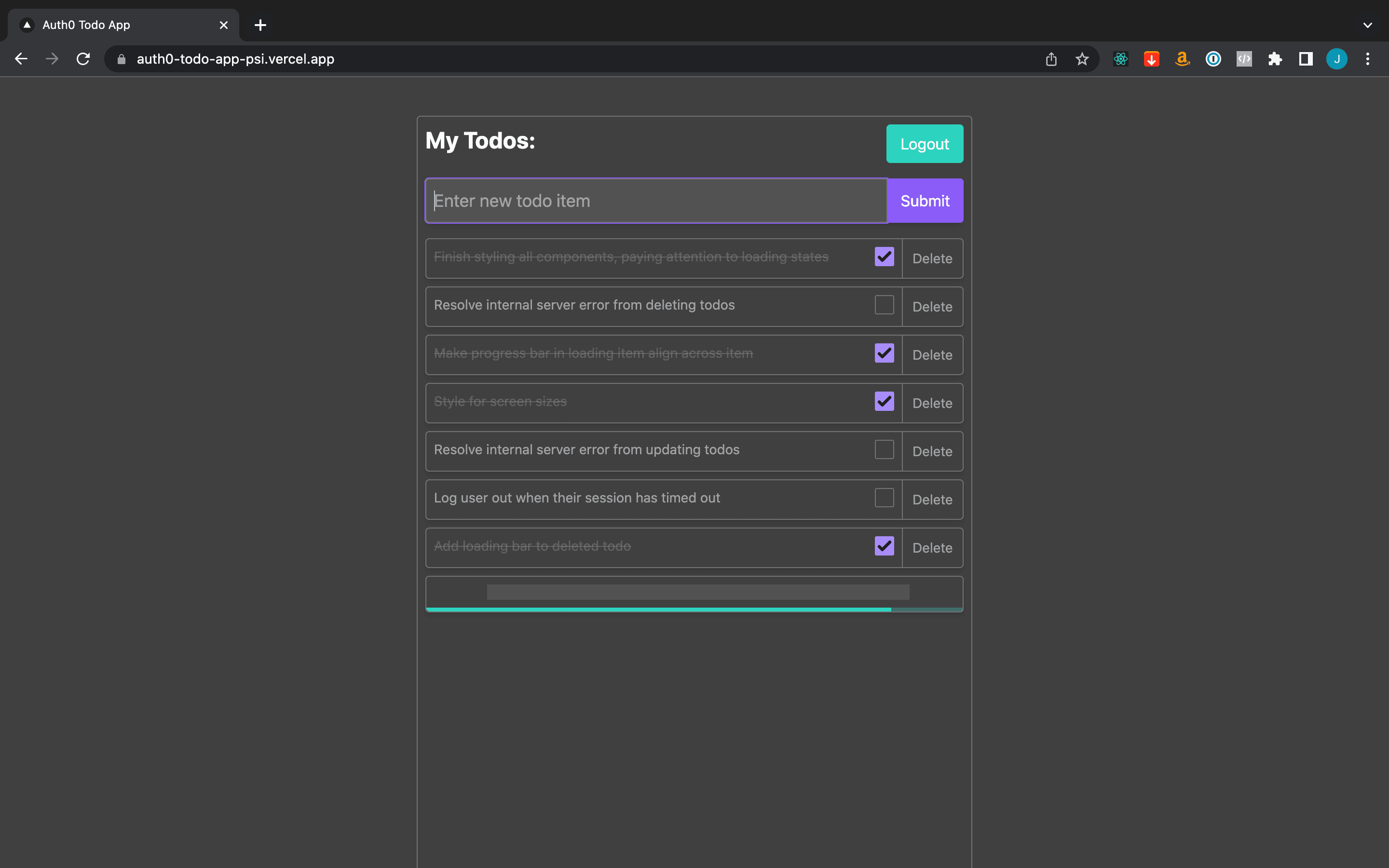Reload the page
The width and height of the screenshot is (1389, 868).
83,59
